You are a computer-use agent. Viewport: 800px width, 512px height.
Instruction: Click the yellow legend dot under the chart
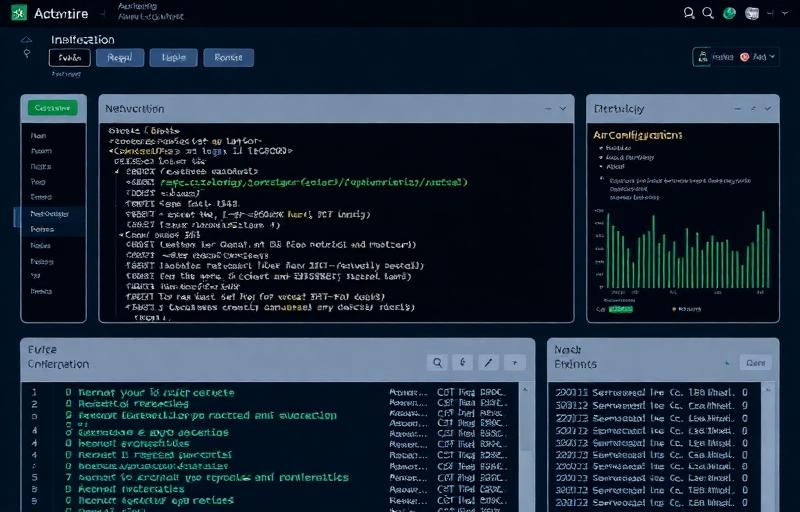point(674,309)
